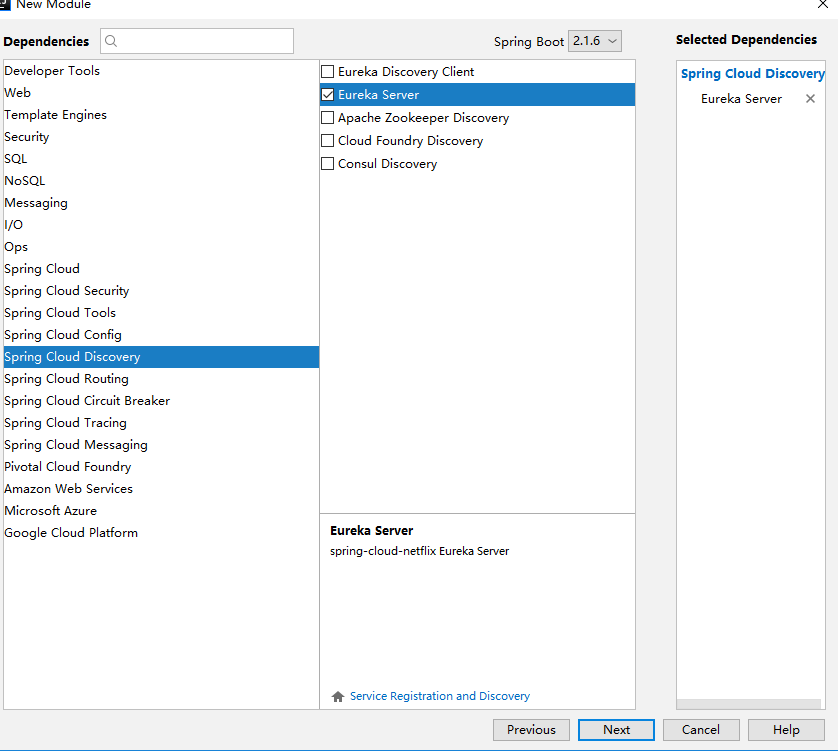
Task: Open the Spring Boot version dropdown
Action: point(595,41)
